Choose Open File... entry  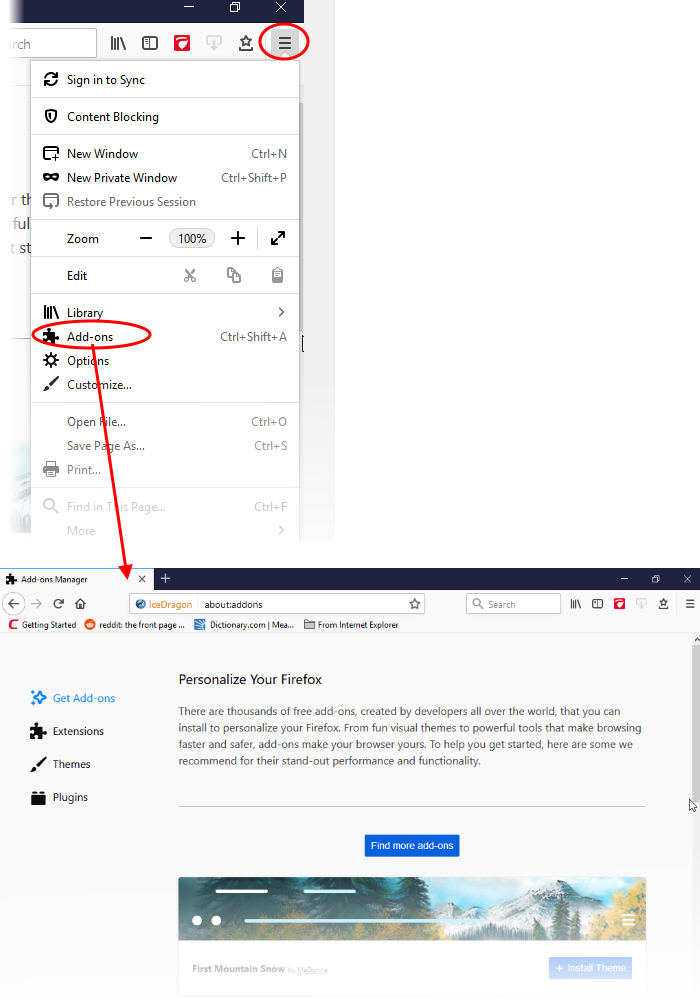pyautogui.click(x=165, y=422)
